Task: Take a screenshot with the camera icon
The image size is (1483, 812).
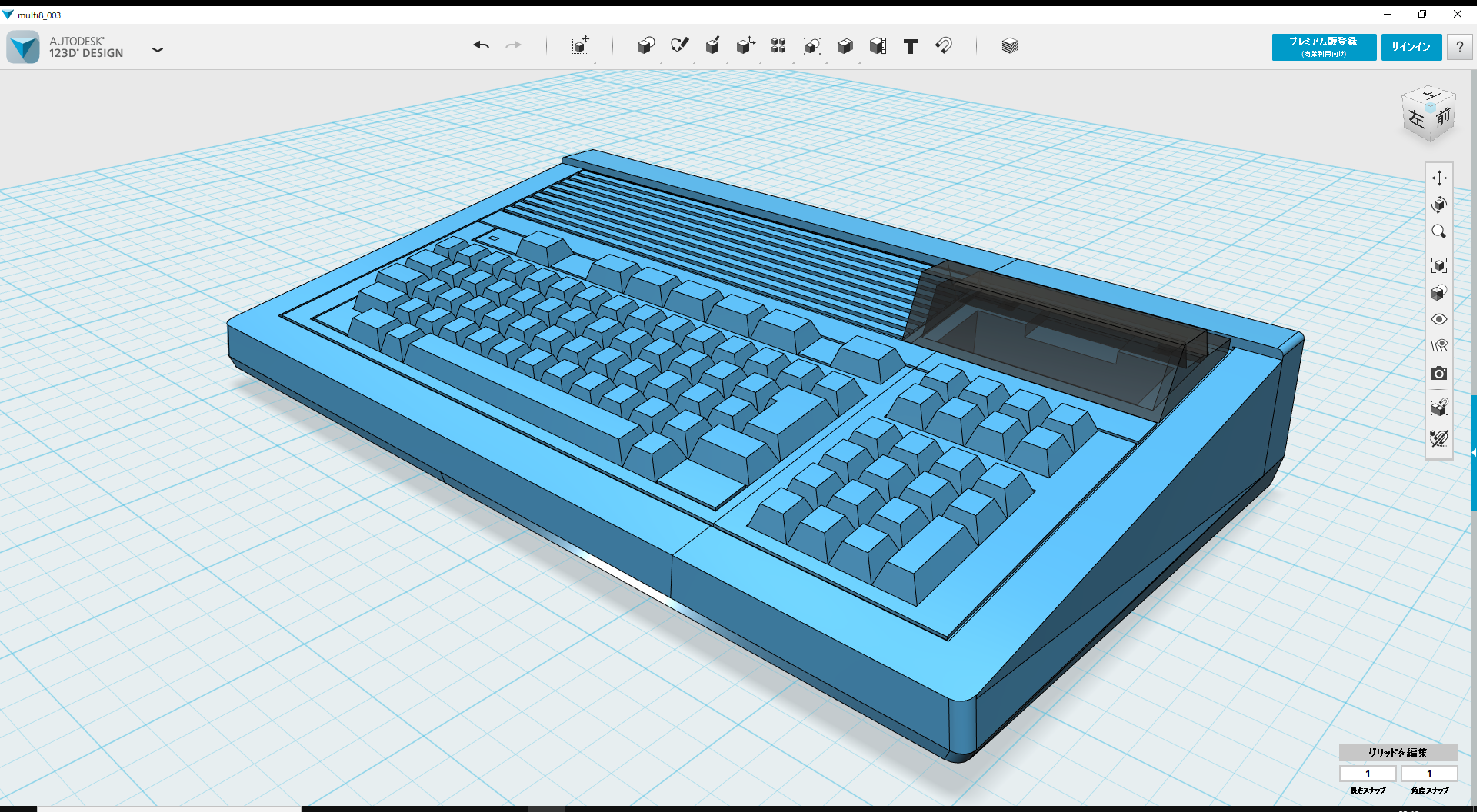Action: (1439, 374)
